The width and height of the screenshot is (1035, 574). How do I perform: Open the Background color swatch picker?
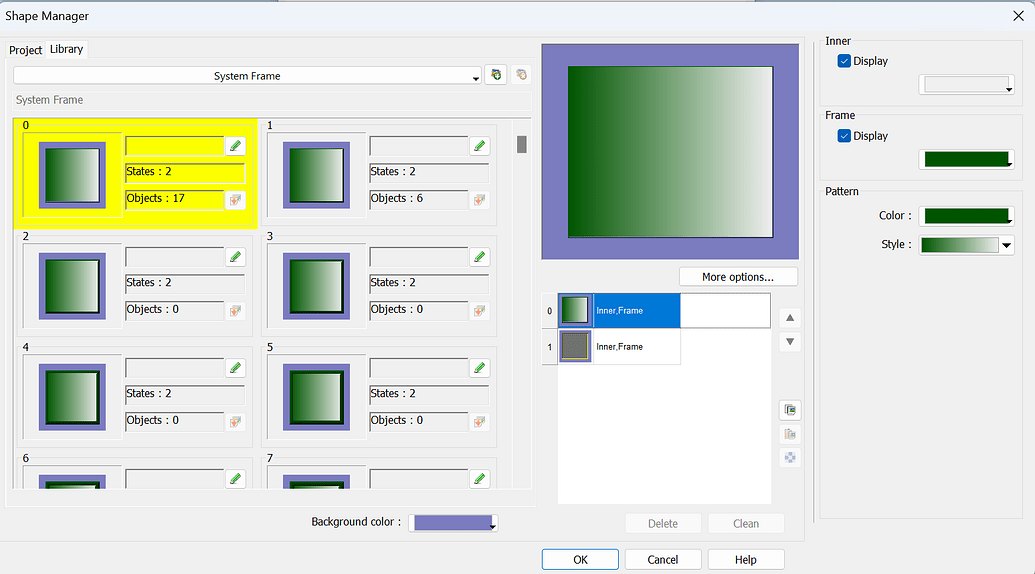[x=453, y=523]
